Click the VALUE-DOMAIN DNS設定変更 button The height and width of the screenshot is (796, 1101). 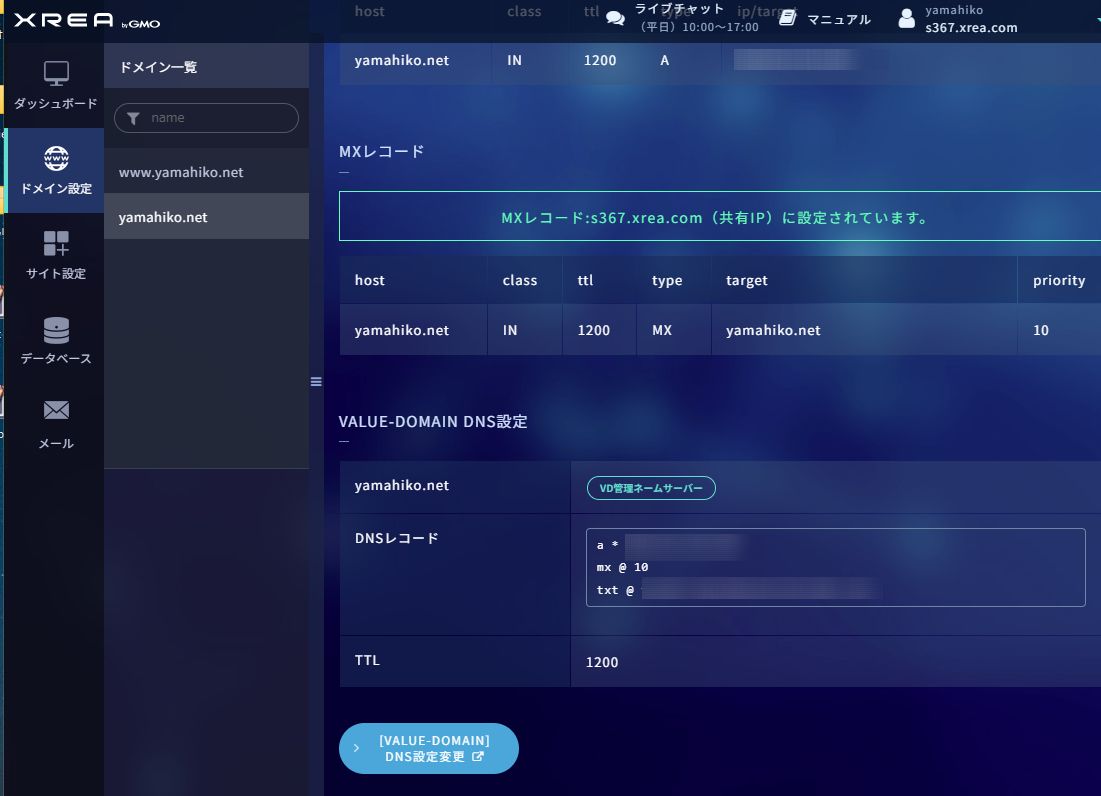429,748
